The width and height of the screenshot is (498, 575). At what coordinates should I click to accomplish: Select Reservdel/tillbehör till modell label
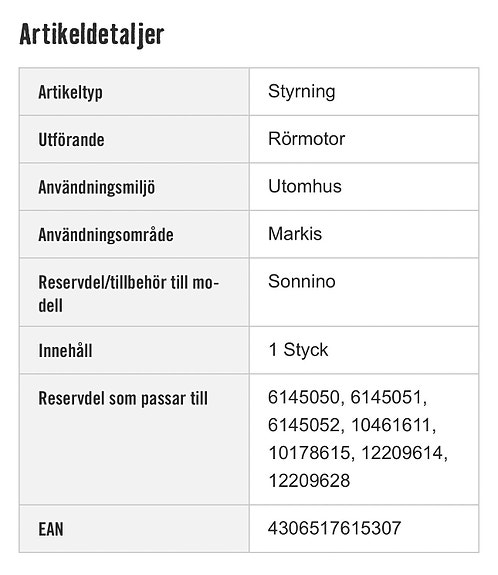coord(128,294)
